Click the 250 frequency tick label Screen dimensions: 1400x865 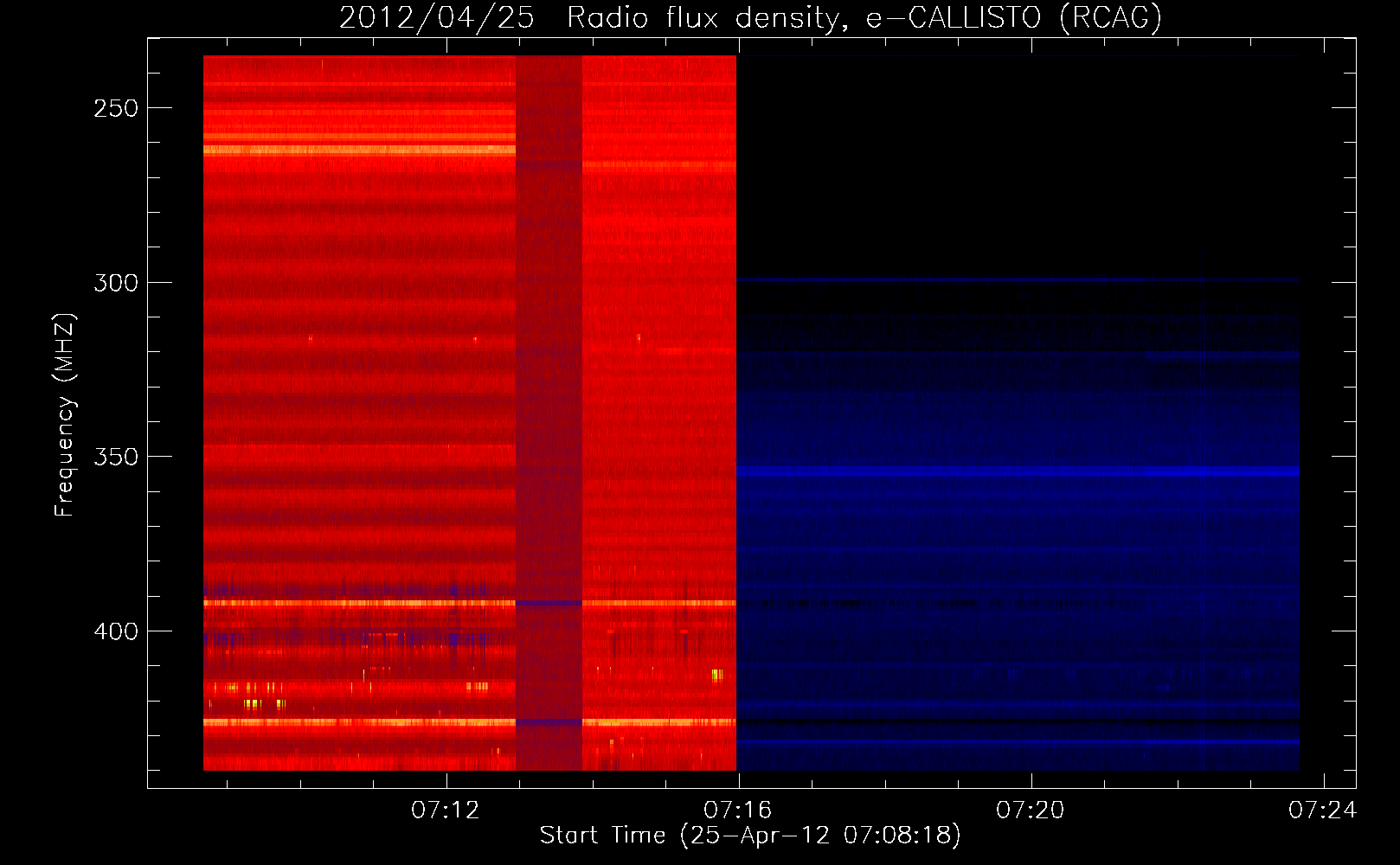[116, 108]
